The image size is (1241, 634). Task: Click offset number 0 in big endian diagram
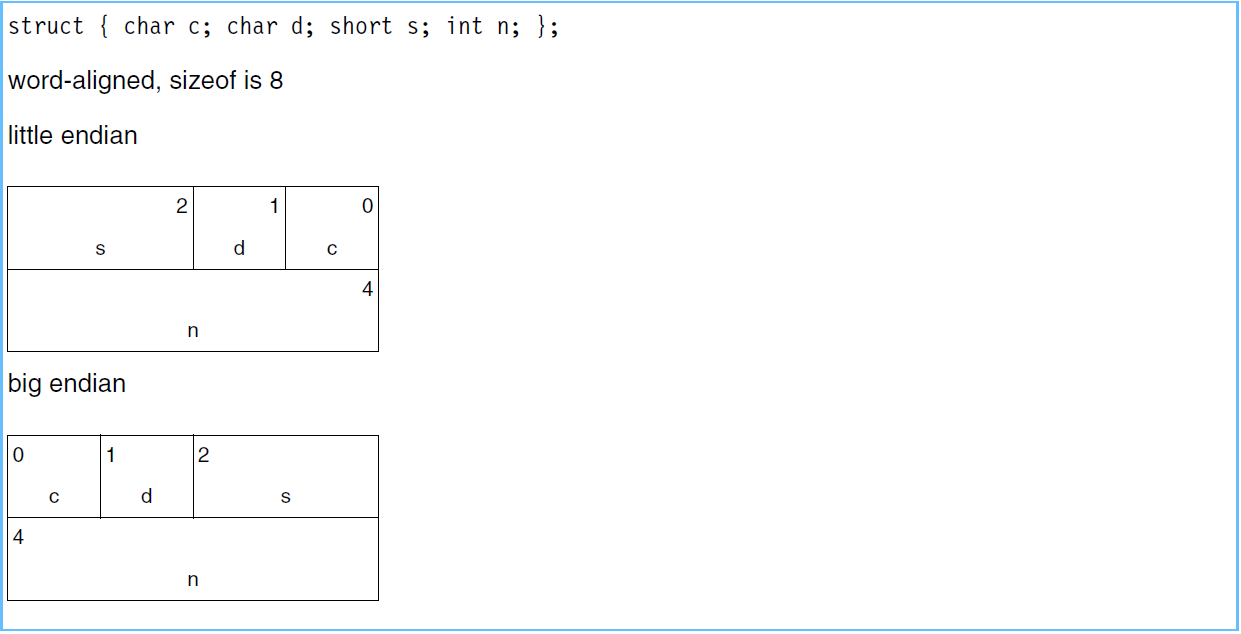[19, 456]
